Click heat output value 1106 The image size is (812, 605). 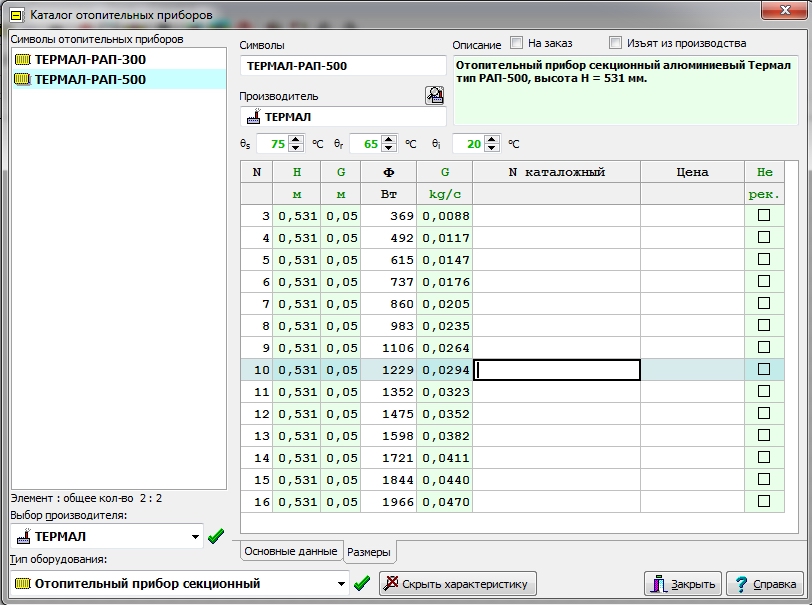397,348
